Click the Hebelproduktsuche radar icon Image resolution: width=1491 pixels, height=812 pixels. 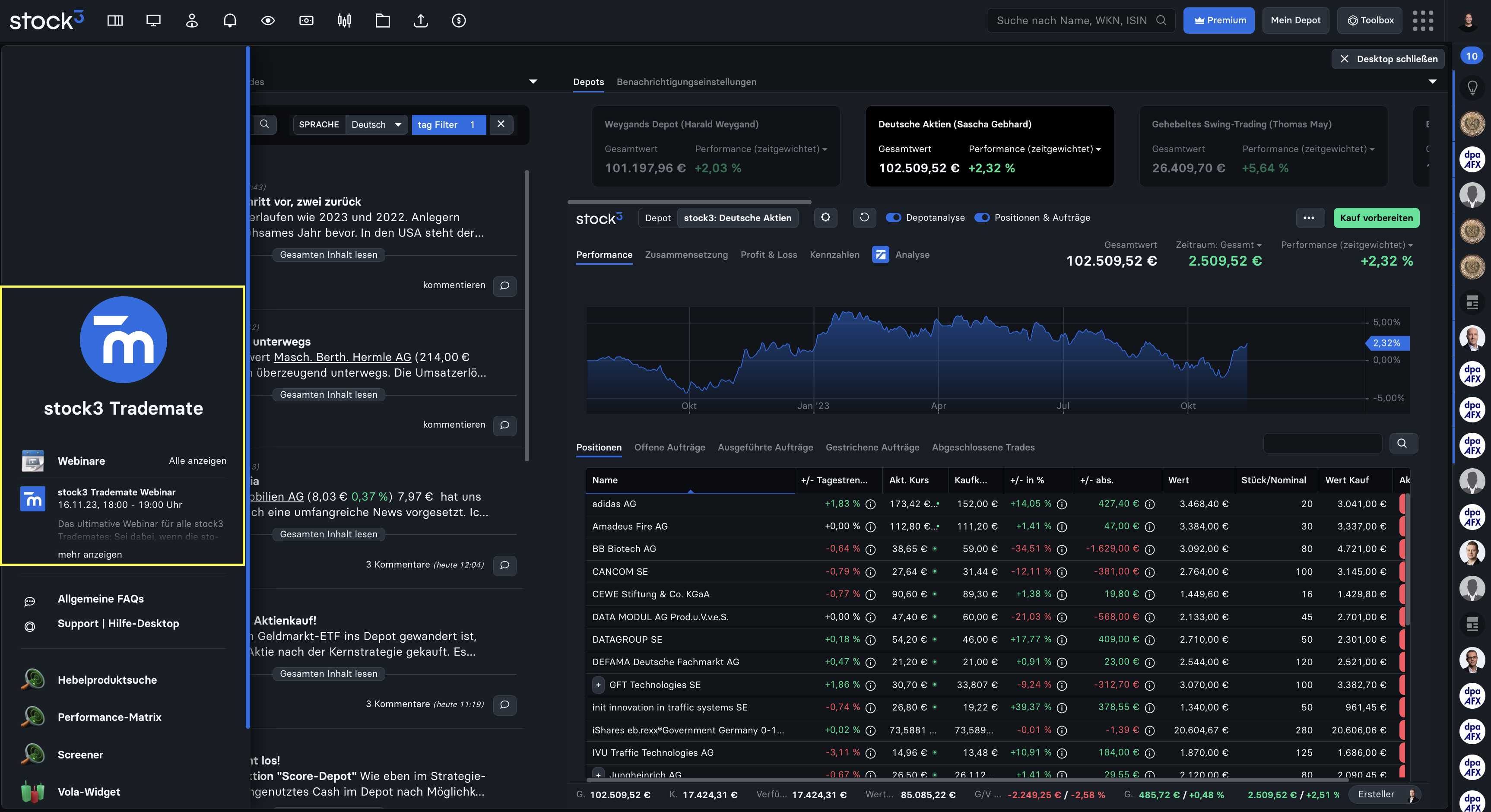click(32, 680)
